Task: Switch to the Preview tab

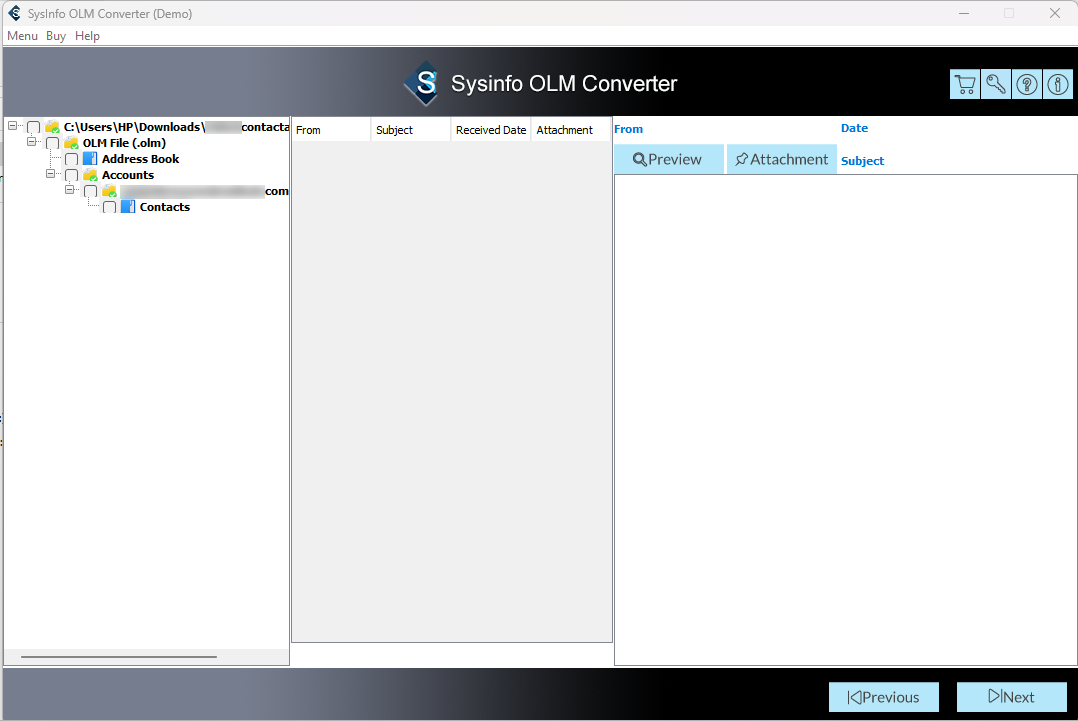Action: (x=668, y=159)
